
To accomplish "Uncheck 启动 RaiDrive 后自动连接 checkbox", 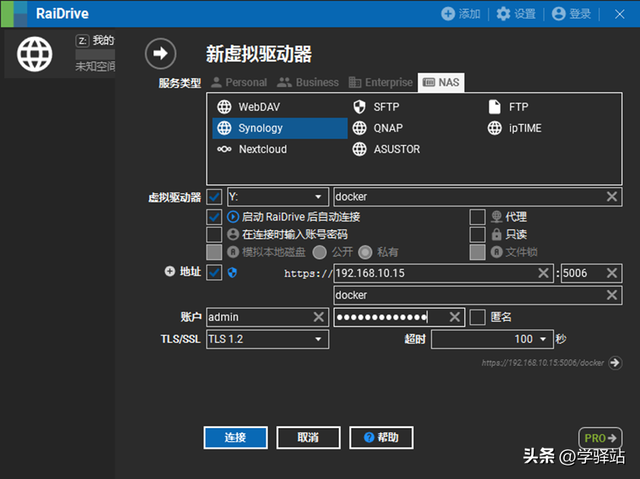I will point(214,217).
